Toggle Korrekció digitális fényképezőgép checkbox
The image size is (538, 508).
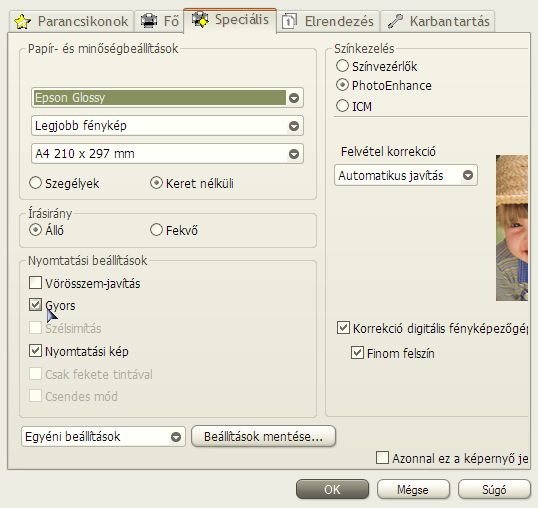[343, 328]
